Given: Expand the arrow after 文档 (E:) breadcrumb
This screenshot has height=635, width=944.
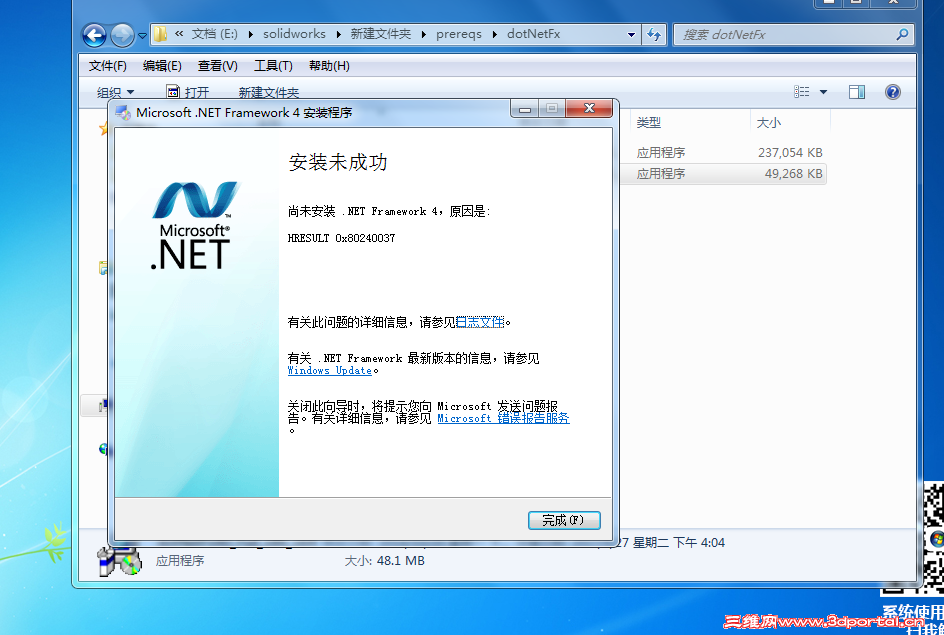Looking at the screenshot, I should click(250, 34).
